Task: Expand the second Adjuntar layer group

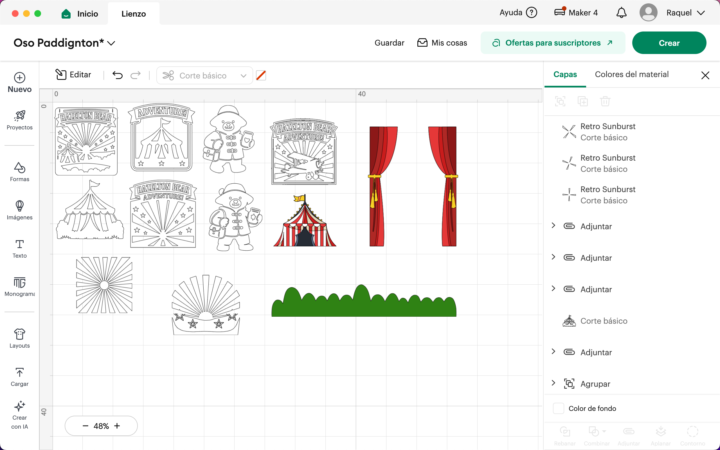Action: point(553,257)
